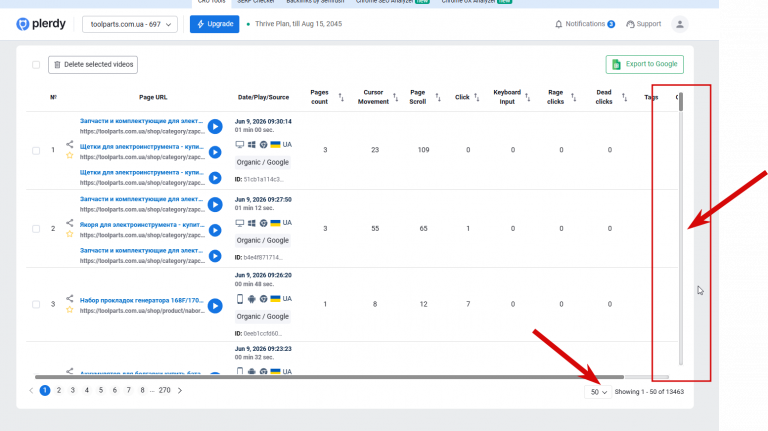The height and width of the screenshot is (431, 768).
Task: Click Chrome browser icon in 09:30:14 session
Action: [x=264, y=144]
